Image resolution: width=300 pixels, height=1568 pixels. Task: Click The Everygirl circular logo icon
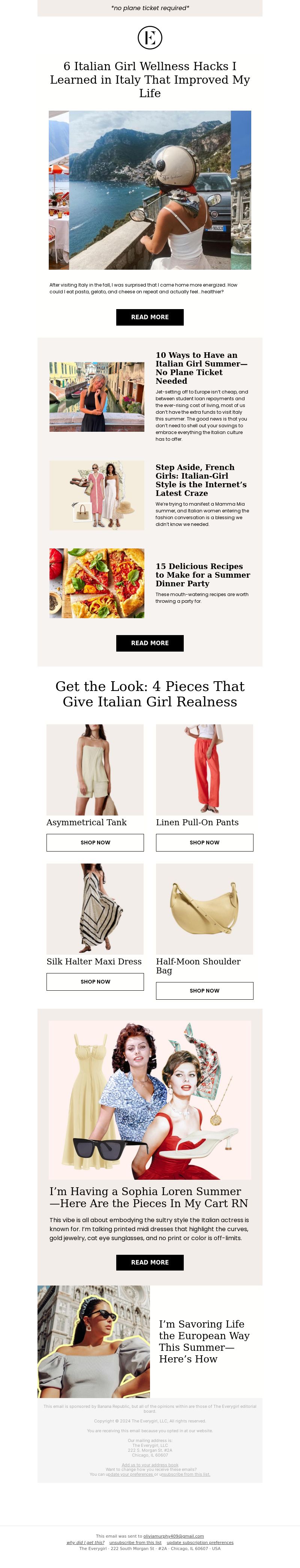click(150, 38)
